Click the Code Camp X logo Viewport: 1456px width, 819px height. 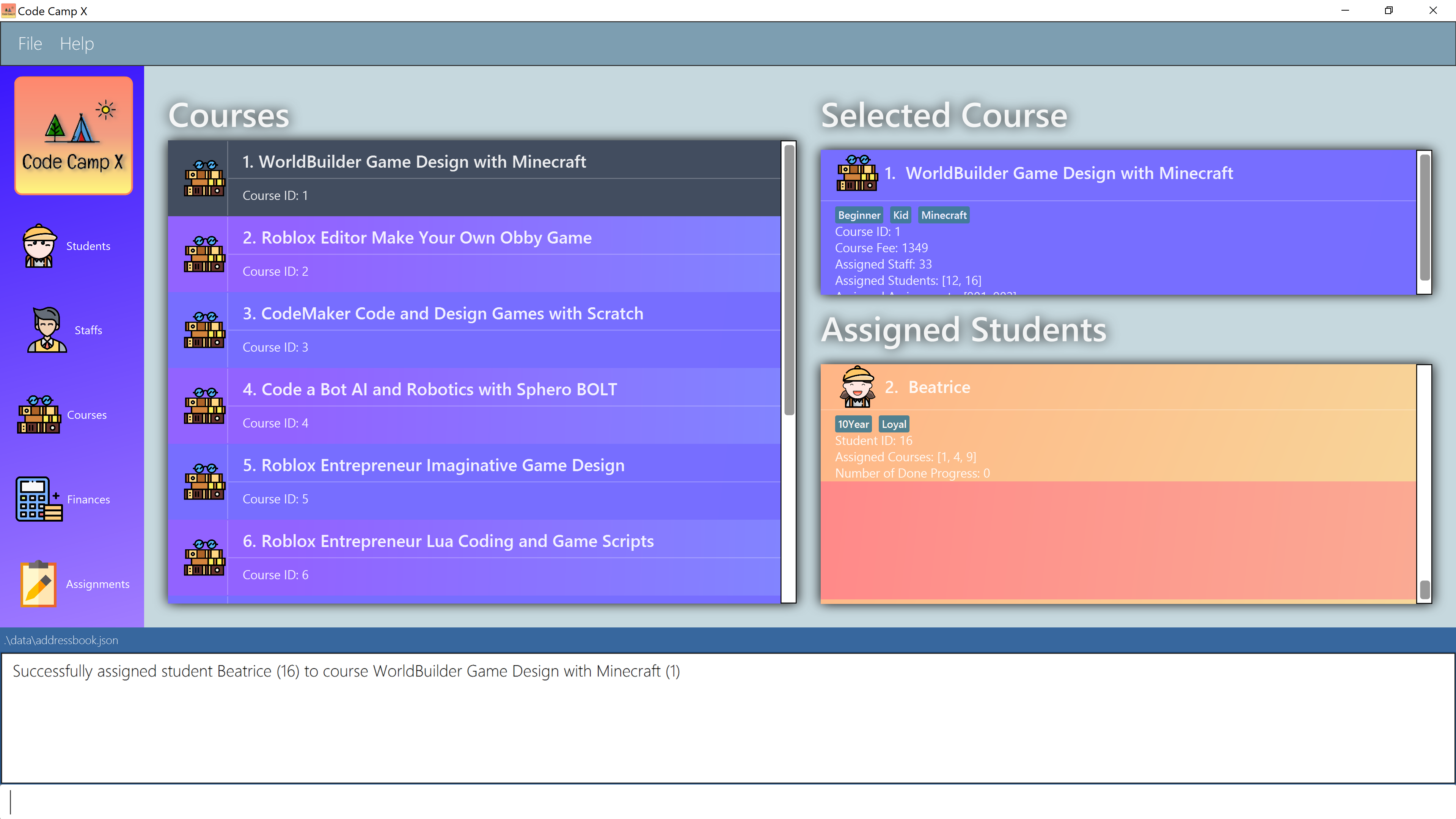click(x=74, y=136)
